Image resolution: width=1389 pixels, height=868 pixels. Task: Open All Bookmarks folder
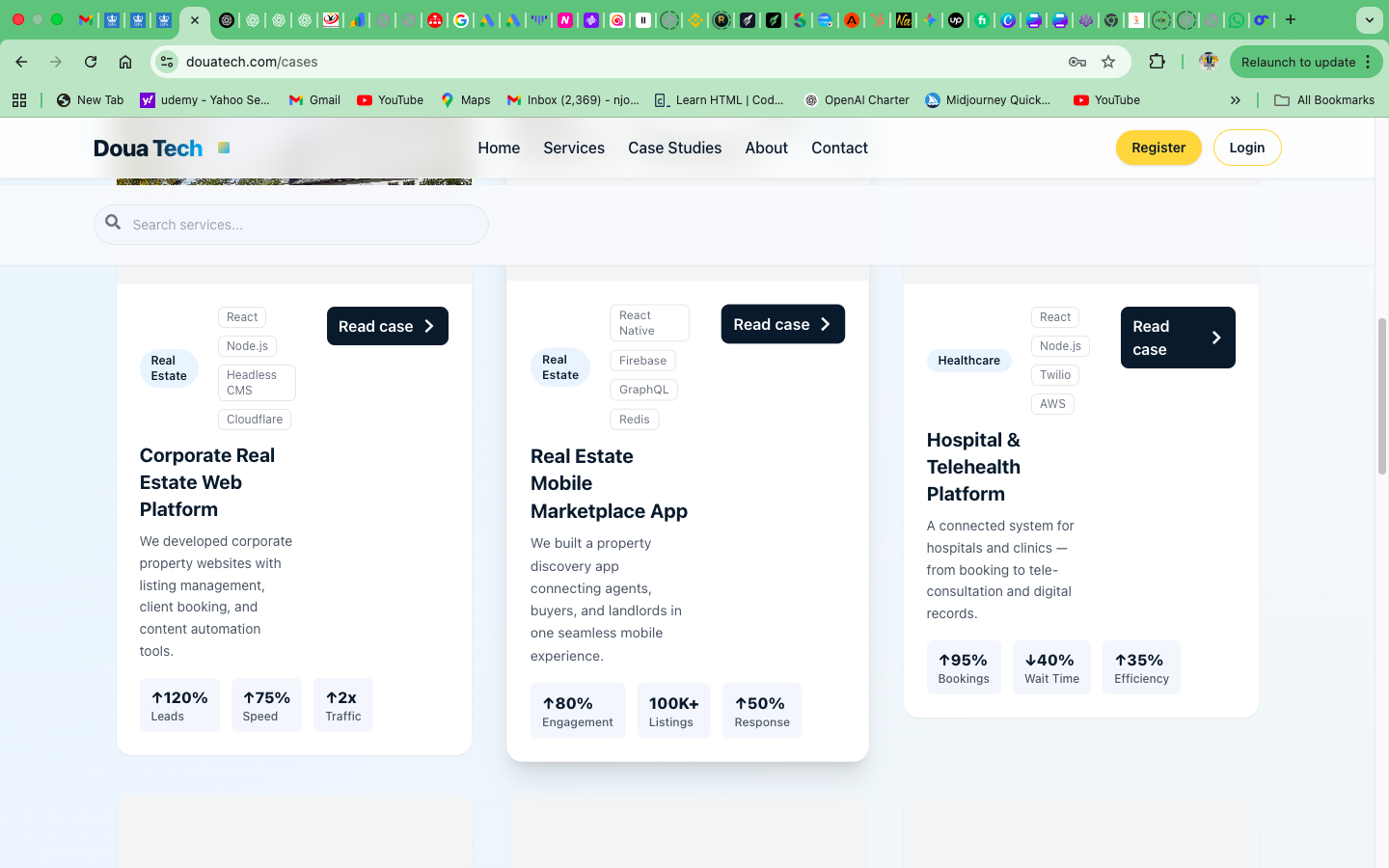coord(1323,100)
